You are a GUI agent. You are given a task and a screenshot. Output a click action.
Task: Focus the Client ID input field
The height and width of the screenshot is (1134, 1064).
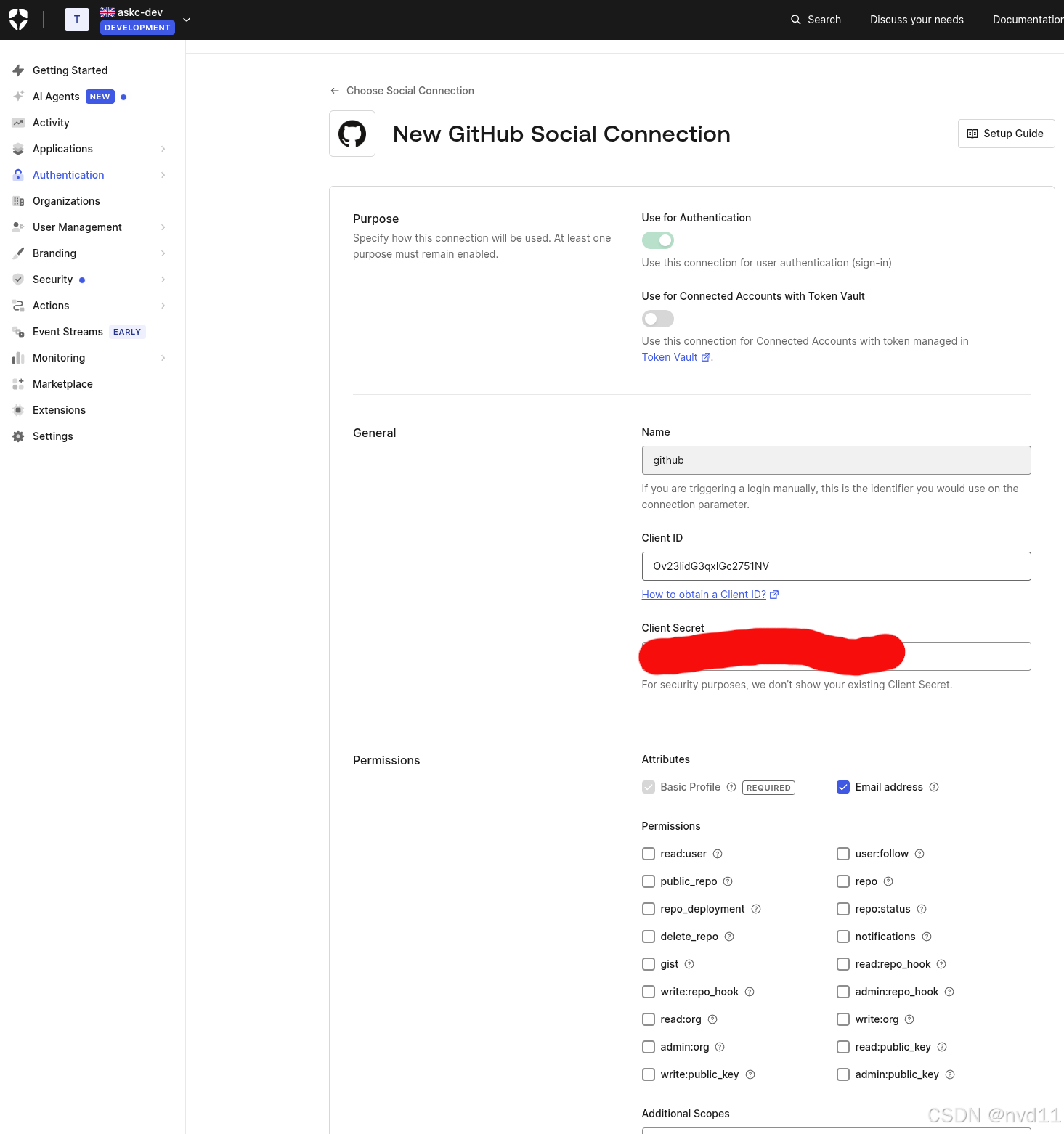pyautogui.click(x=836, y=566)
